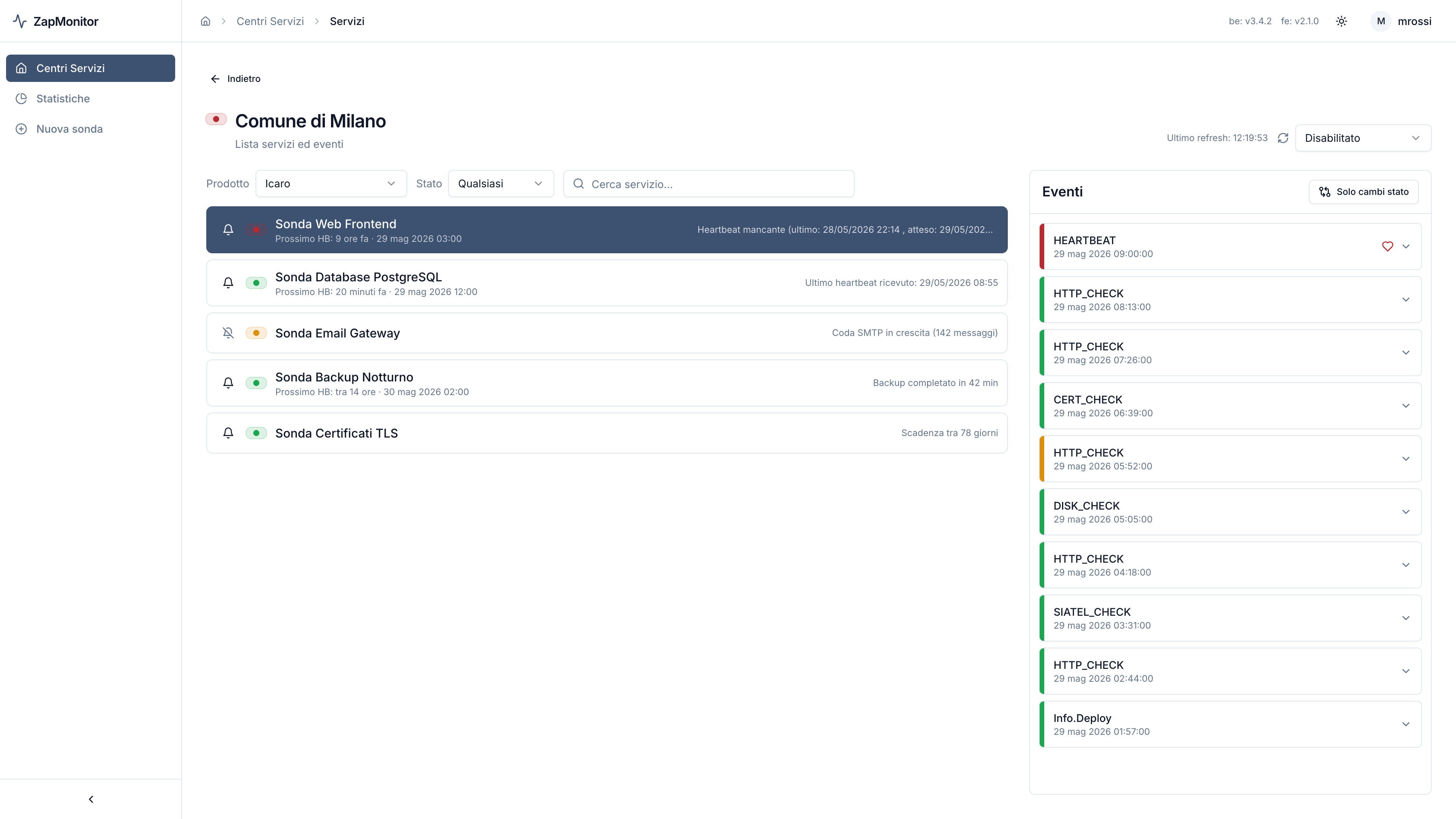This screenshot has height=819, width=1456.
Task: Click the search magnifier icon
Action: click(578, 184)
